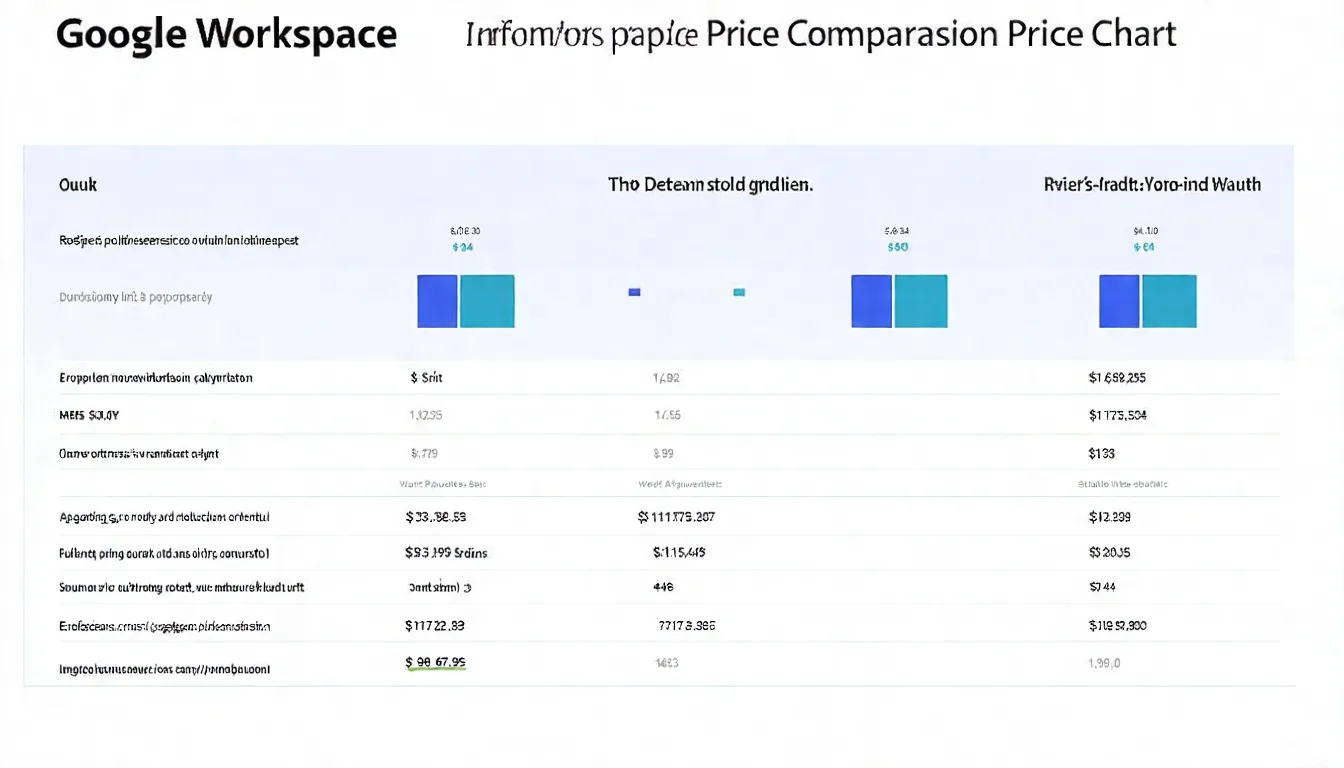Image resolution: width=1344 pixels, height=768 pixels.
Task: Select the Tho Detemn stold gndlien header
Action: click(710, 185)
